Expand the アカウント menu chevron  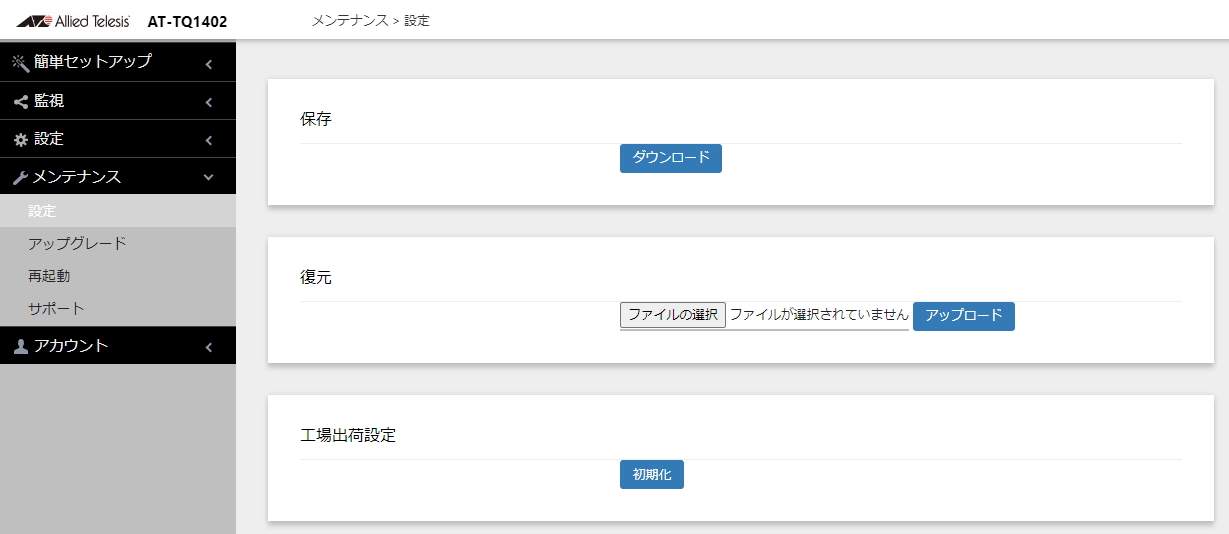[208, 347]
